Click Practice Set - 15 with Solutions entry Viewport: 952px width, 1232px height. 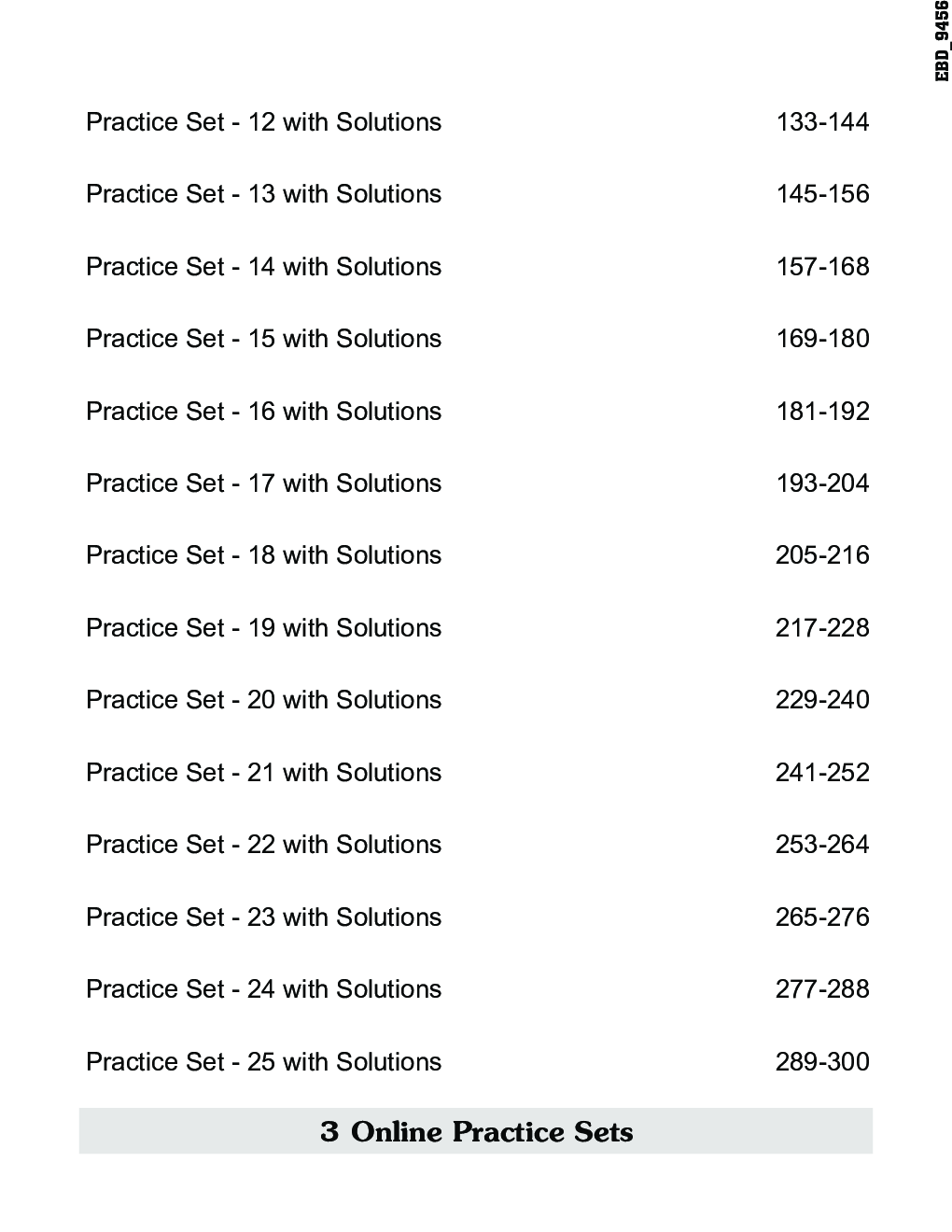(263, 339)
